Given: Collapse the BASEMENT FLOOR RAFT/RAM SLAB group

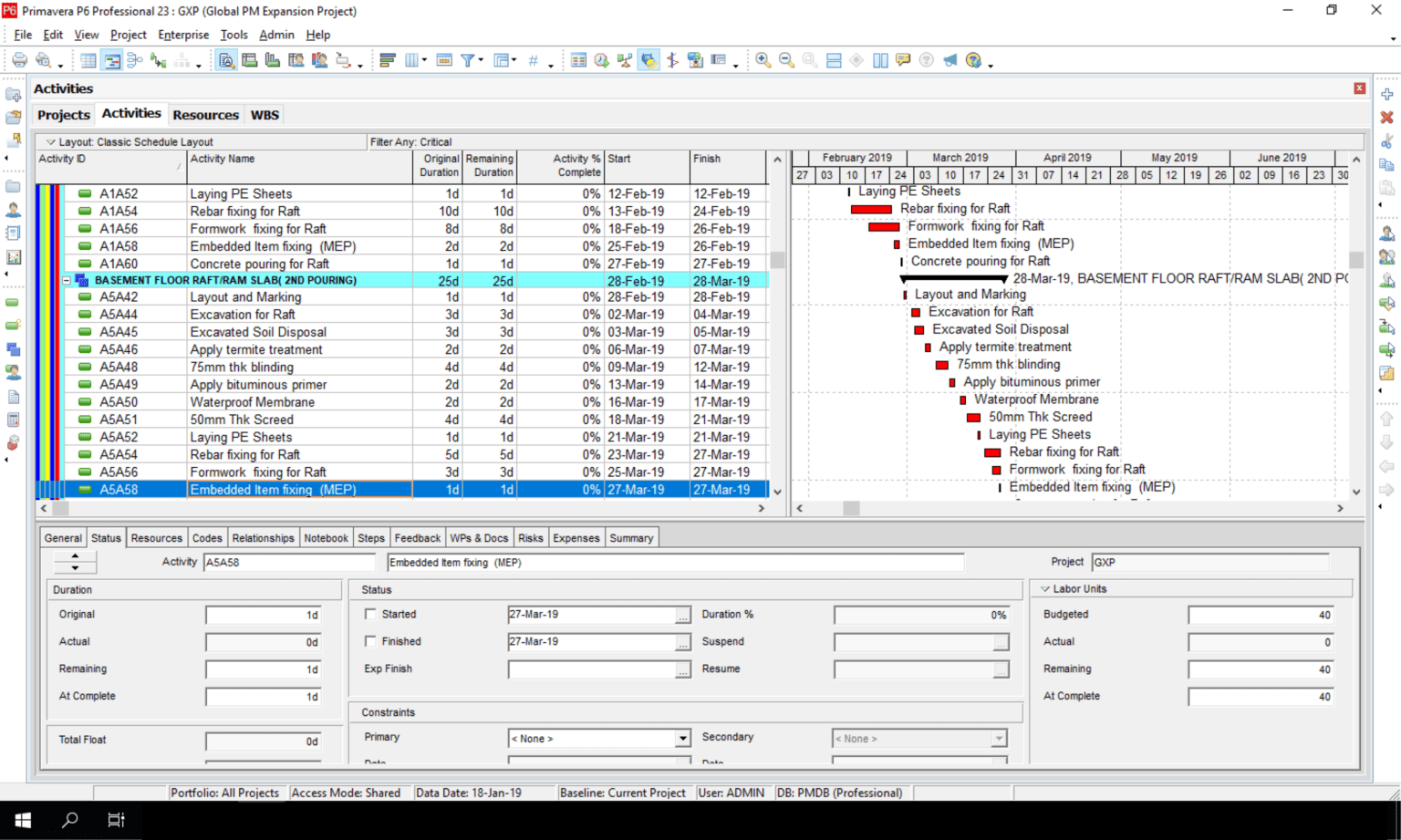Looking at the screenshot, I should [x=67, y=281].
